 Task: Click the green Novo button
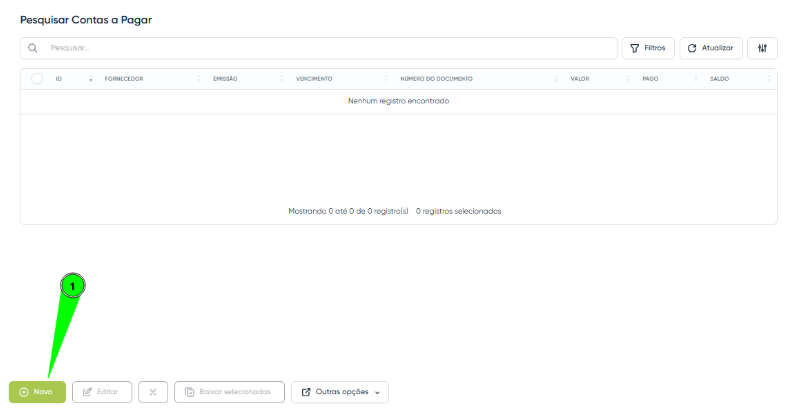37,392
